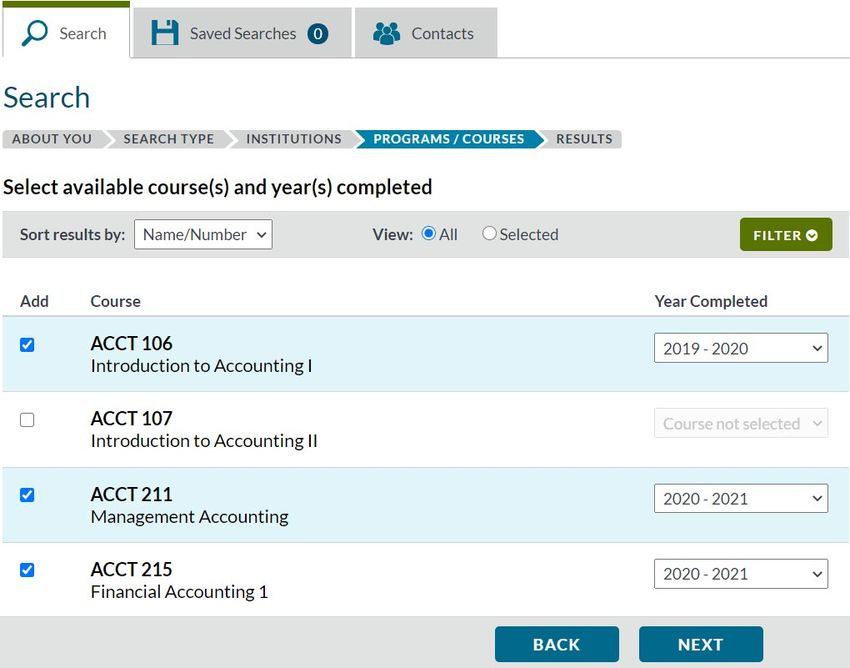
Task: Click the Next button
Action: [x=701, y=644]
